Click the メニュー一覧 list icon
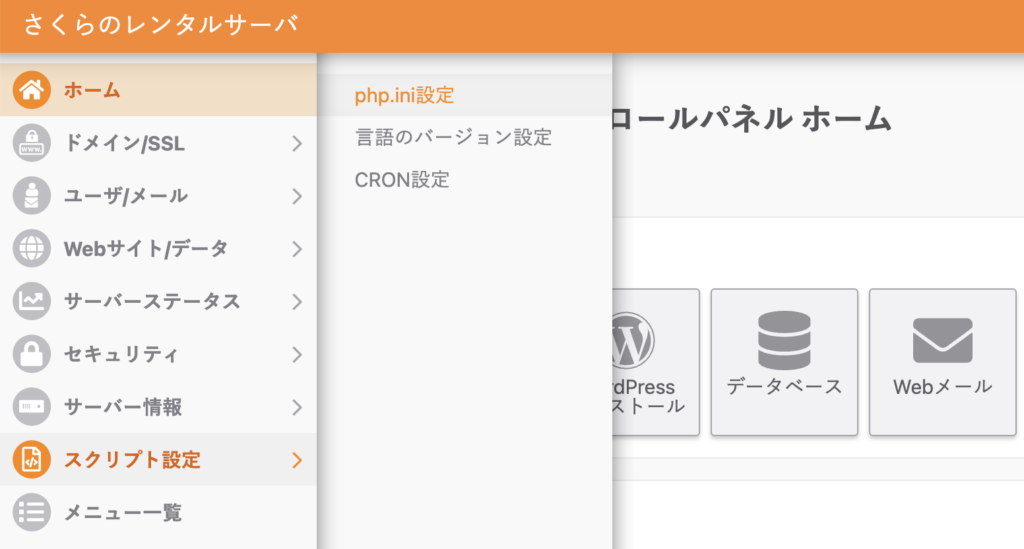The width and height of the screenshot is (1024, 549). (x=31, y=512)
